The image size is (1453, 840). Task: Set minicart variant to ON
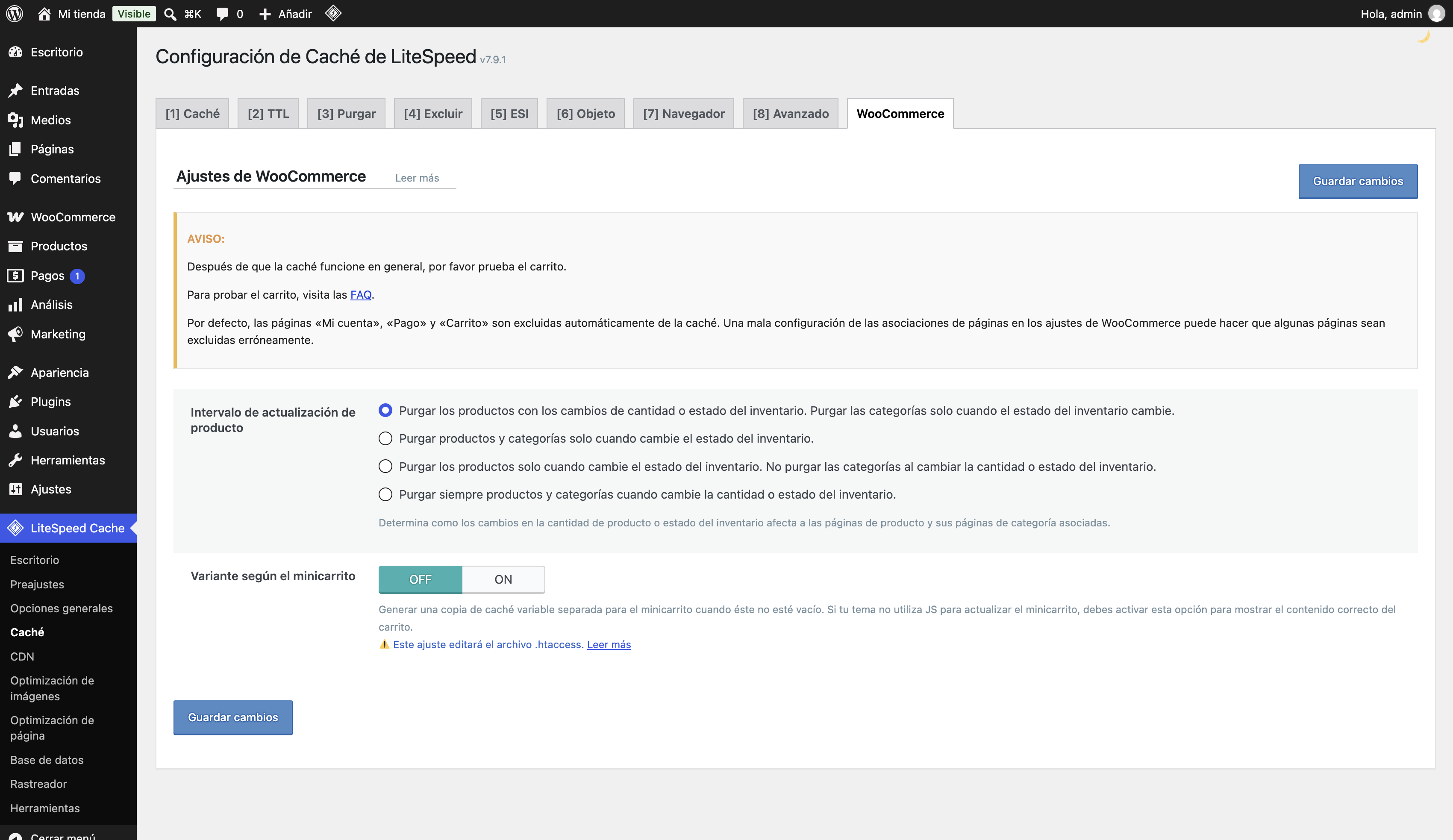(x=503, y=579)
